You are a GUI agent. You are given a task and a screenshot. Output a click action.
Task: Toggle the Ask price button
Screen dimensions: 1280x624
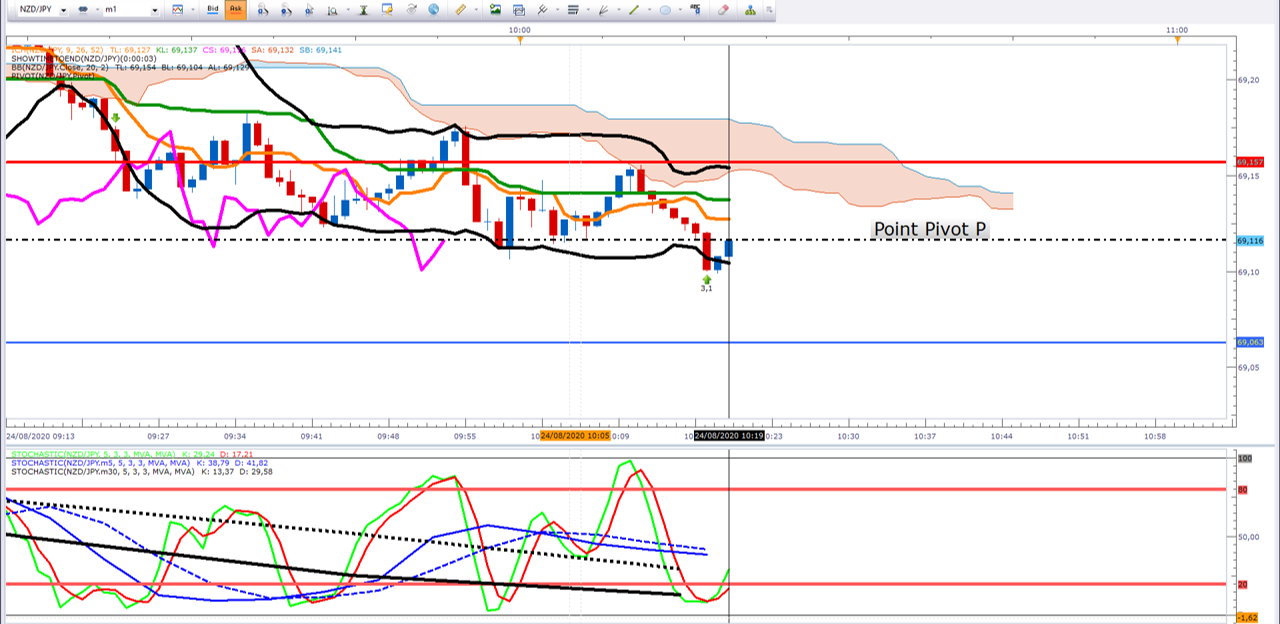pos(236,9)
